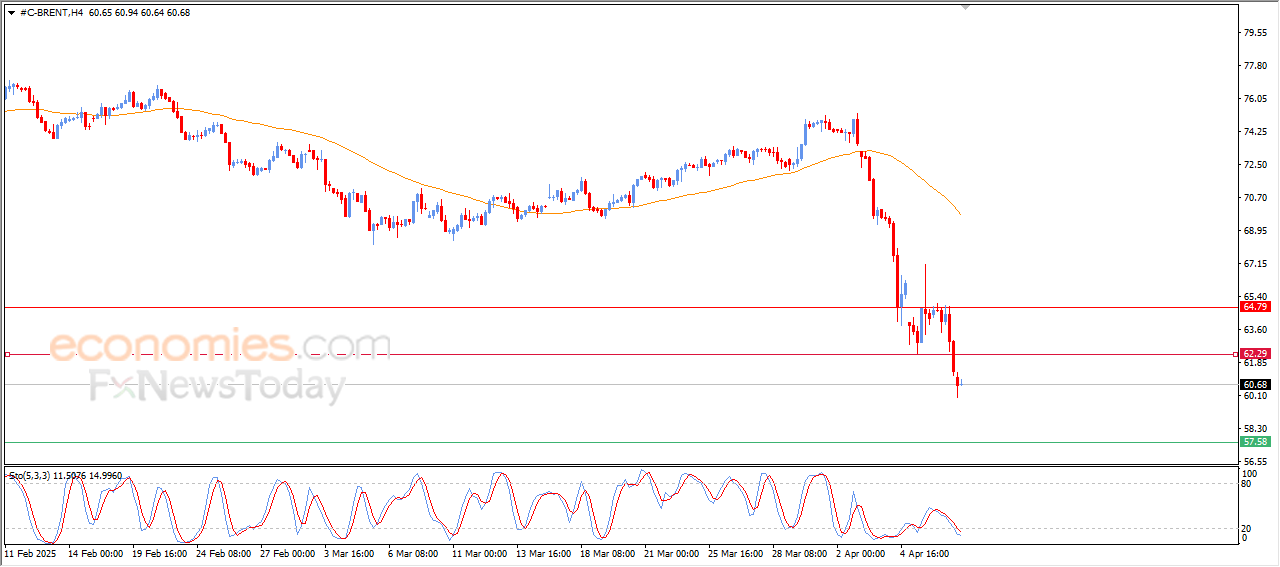
Task: Click the FxNewsToday watermark text
Action: (x=217, y=386)
